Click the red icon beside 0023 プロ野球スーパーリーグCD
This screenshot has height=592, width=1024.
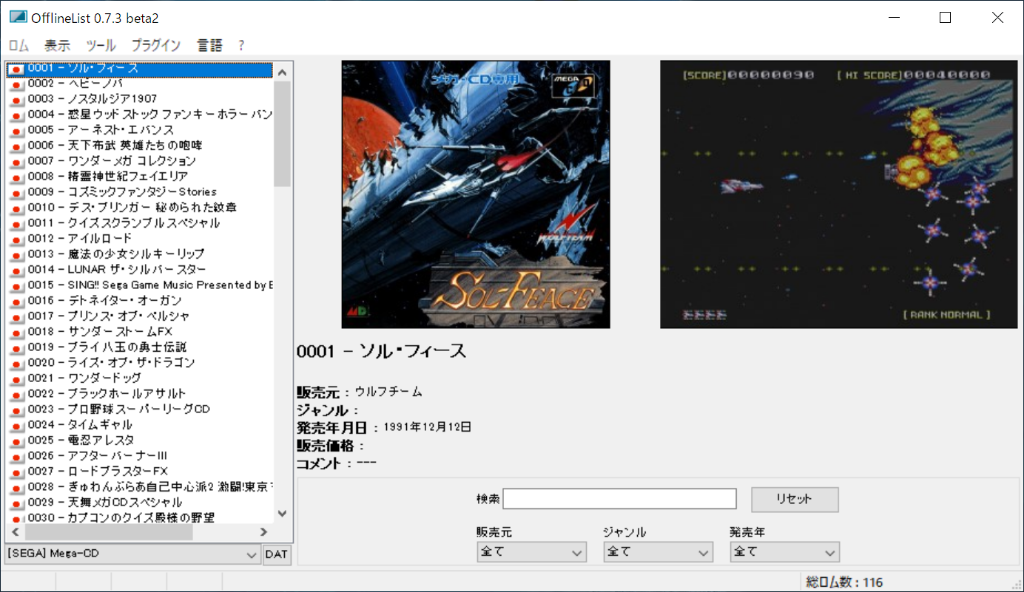(16, 410)
